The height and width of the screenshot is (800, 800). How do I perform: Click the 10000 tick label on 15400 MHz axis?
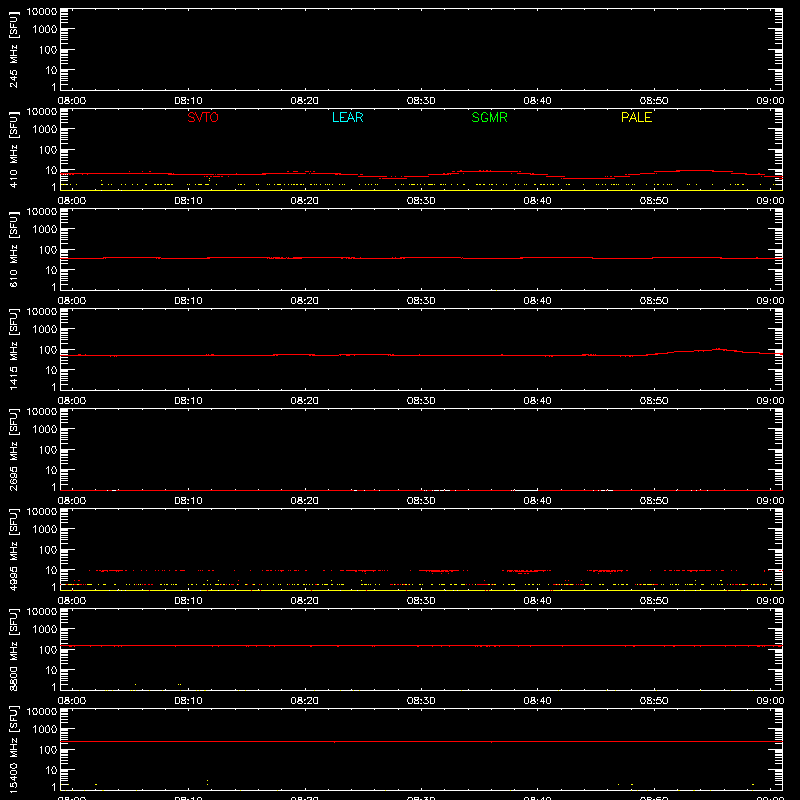coord(42,712)
